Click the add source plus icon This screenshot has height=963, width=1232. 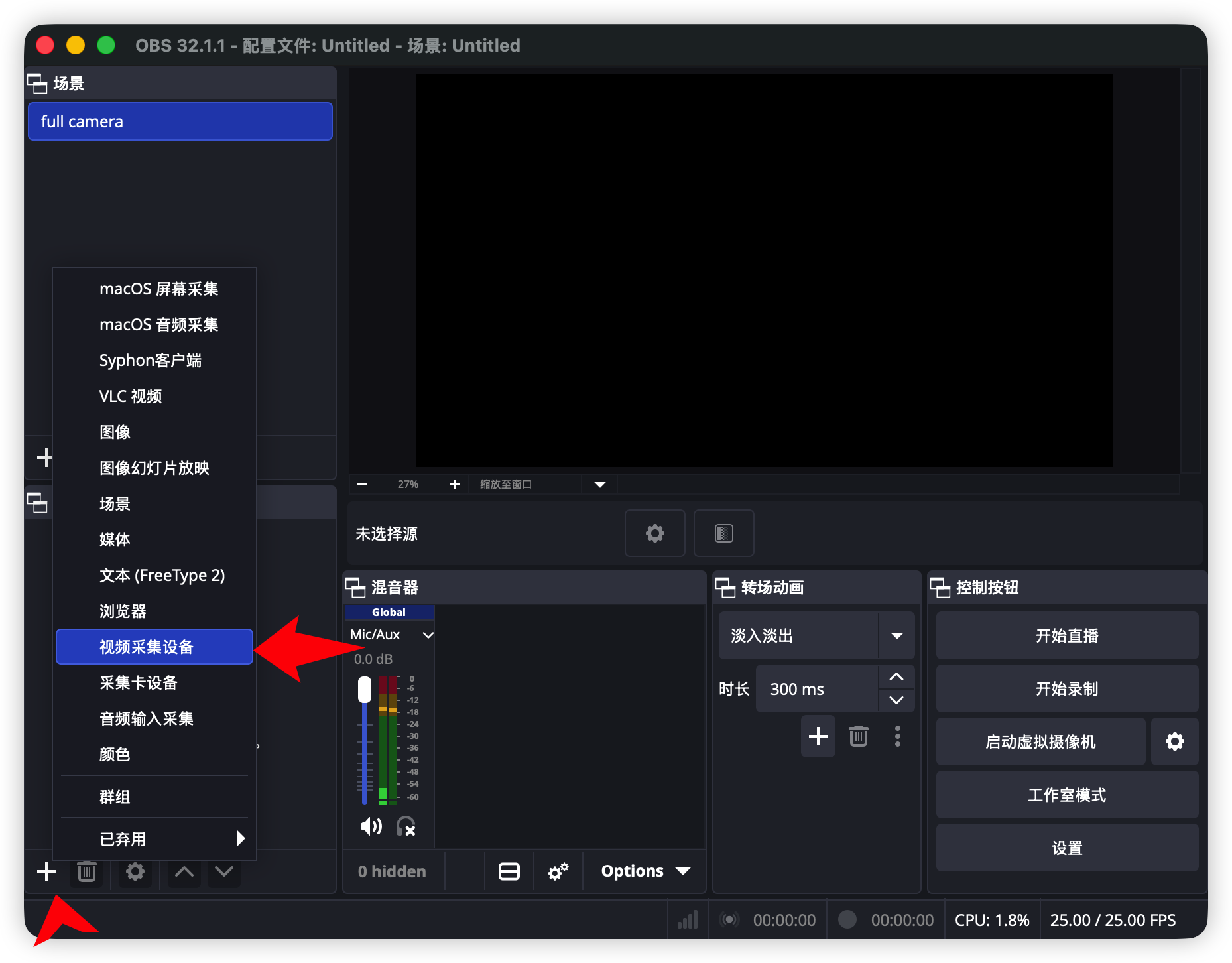click(x=46, y=871)
